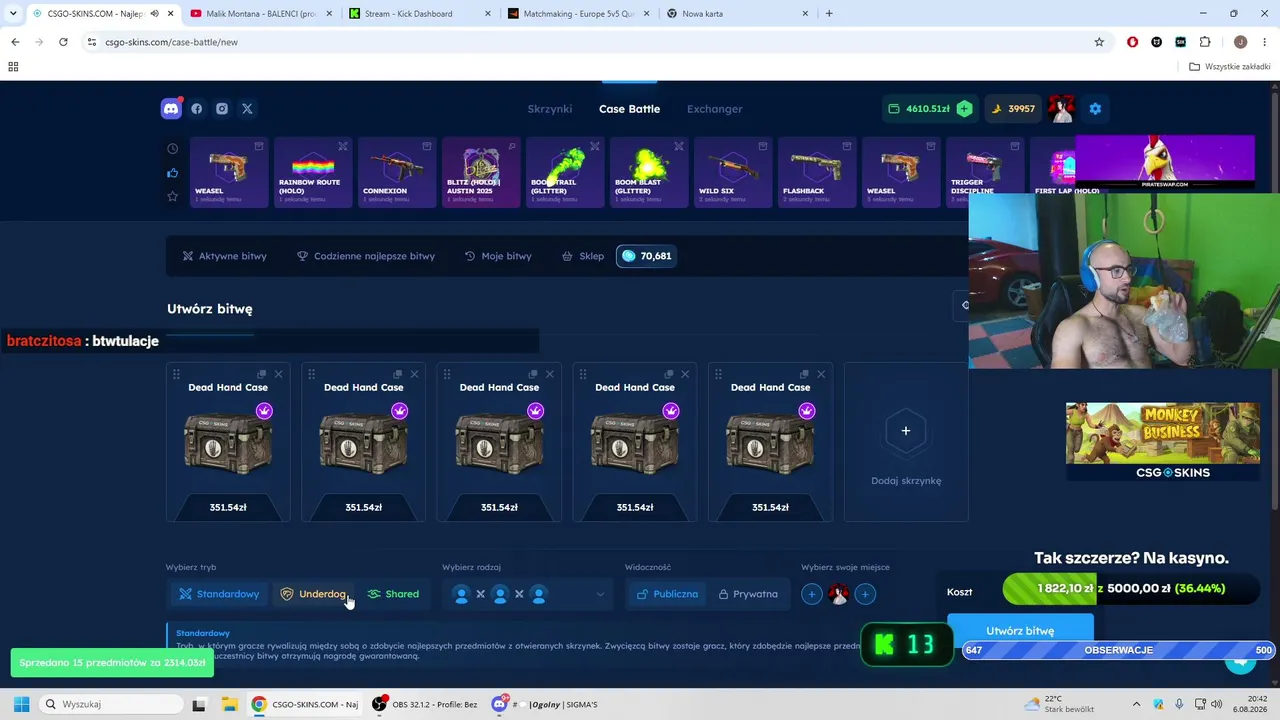Viewport: 1280px width, 720px height.
Task: Open File Explorer from taskbar
Action: pyautogui.click(x=229, y=704)
